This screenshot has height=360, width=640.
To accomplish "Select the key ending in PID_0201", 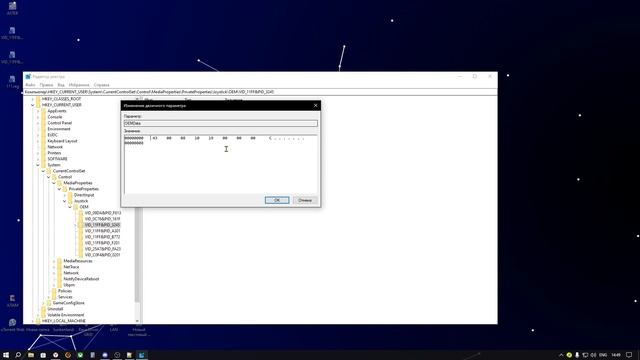I will pos(102,255).
